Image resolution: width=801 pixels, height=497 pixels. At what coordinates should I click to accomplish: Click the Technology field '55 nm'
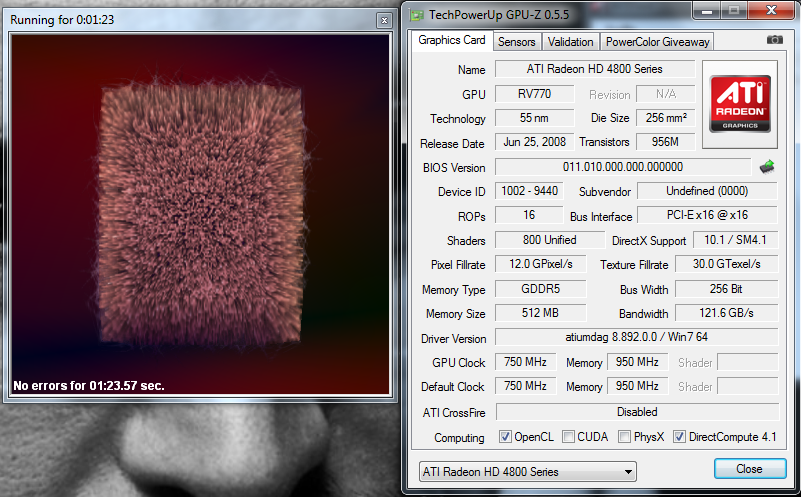pyautogui.click(x=534, y=118)
